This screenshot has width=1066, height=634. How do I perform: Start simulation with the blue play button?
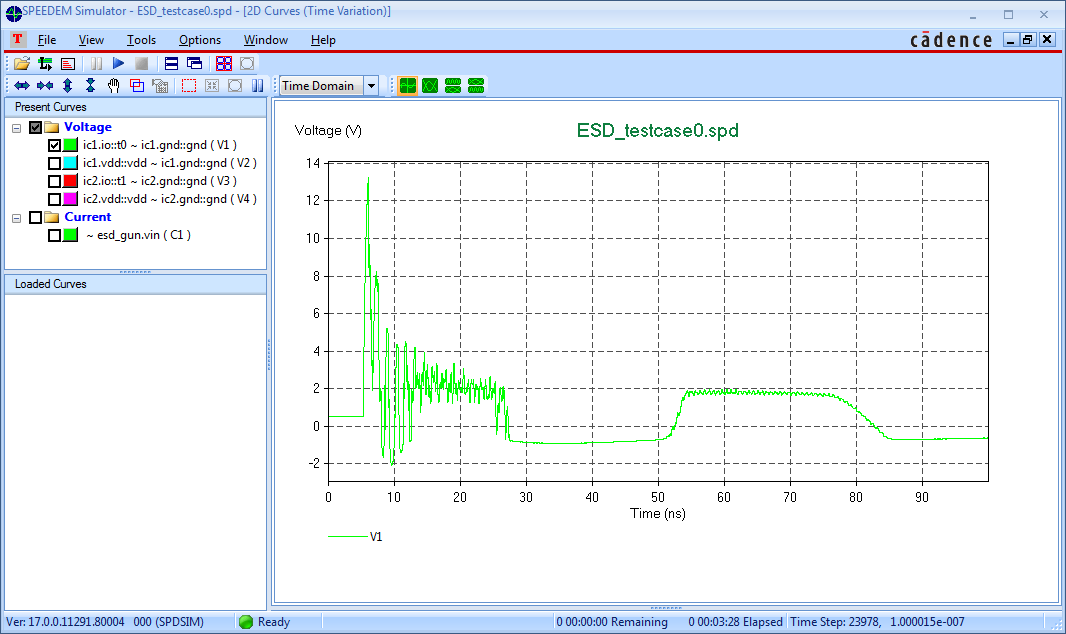click(x=118, y=63)
